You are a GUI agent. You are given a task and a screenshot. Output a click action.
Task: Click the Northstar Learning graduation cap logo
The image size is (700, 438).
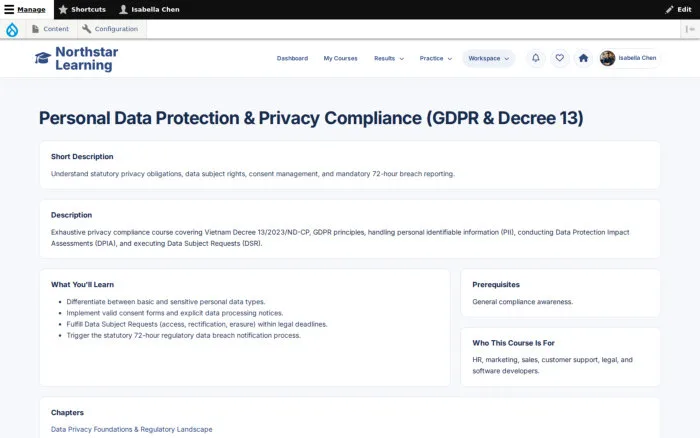coord(43,58)
